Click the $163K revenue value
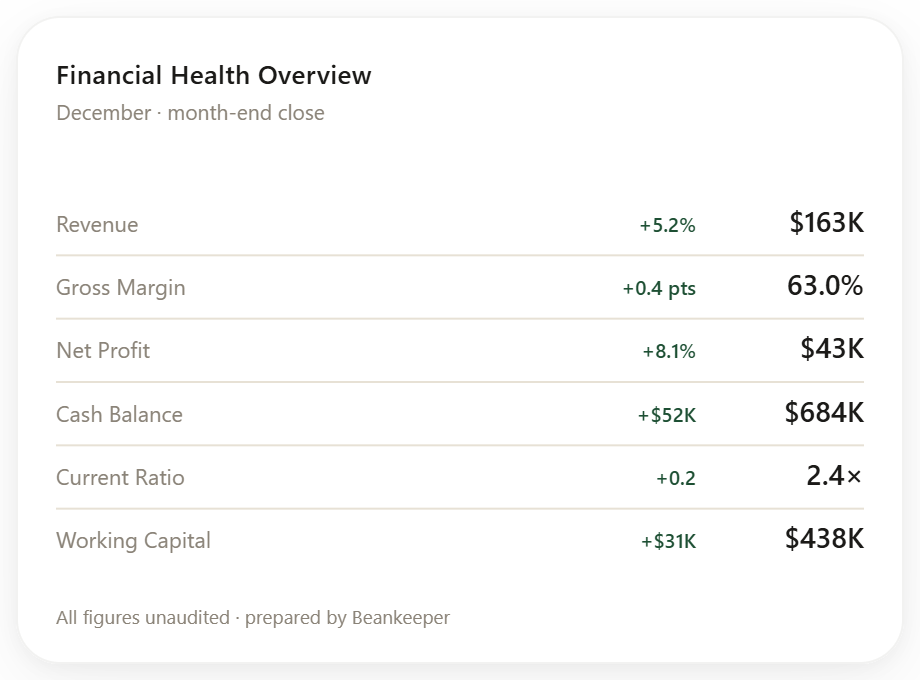920x680 pixels. click(827, 223)
